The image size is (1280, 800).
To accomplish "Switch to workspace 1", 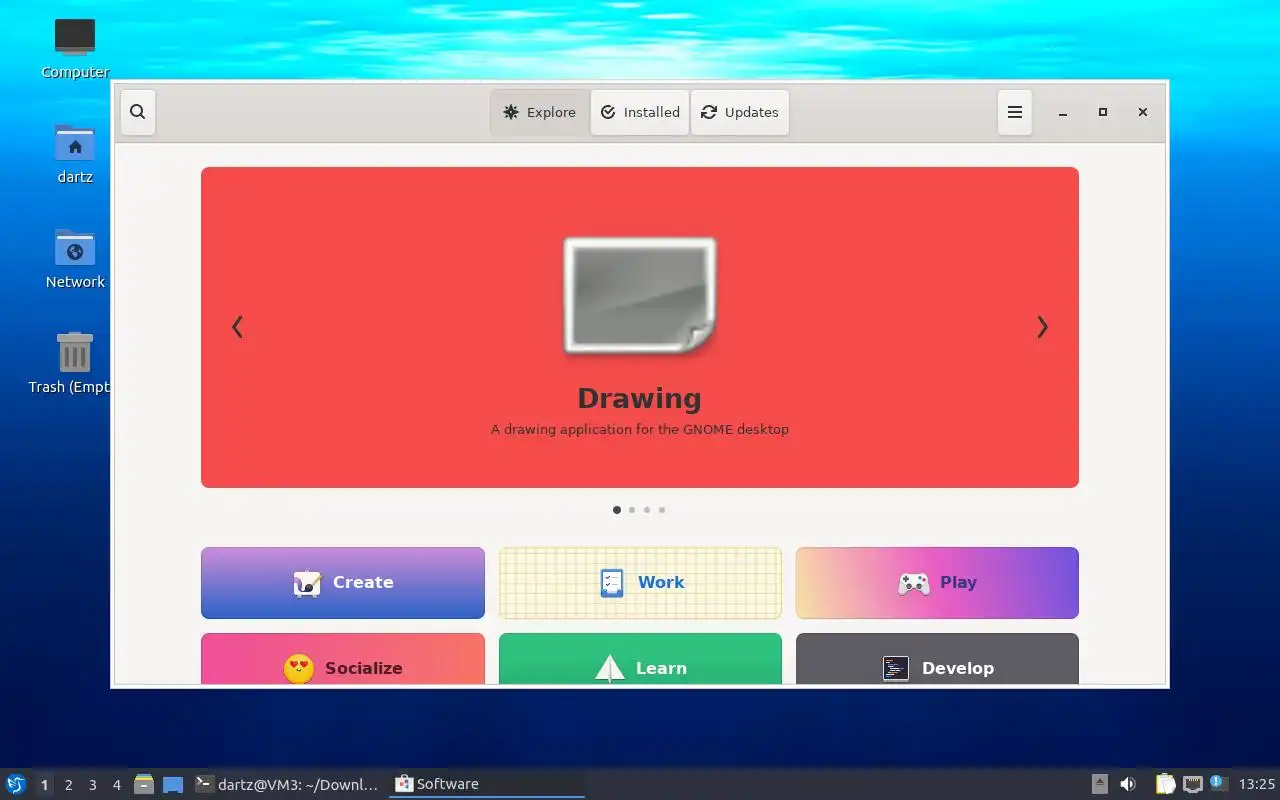I will pos(44,785).
